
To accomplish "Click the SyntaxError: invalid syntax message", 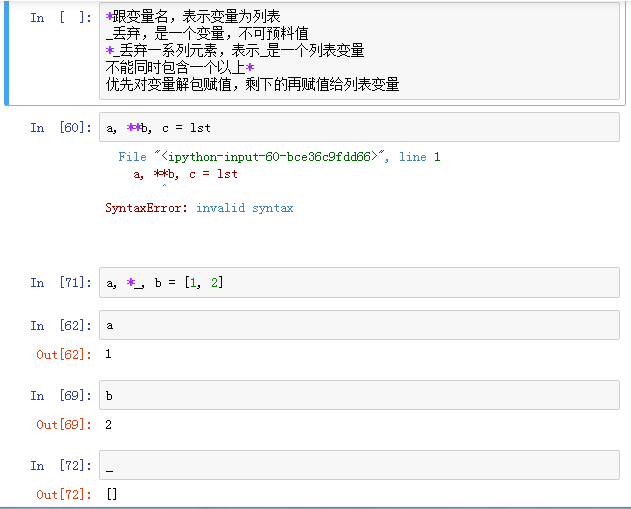I will pos(199,208).
